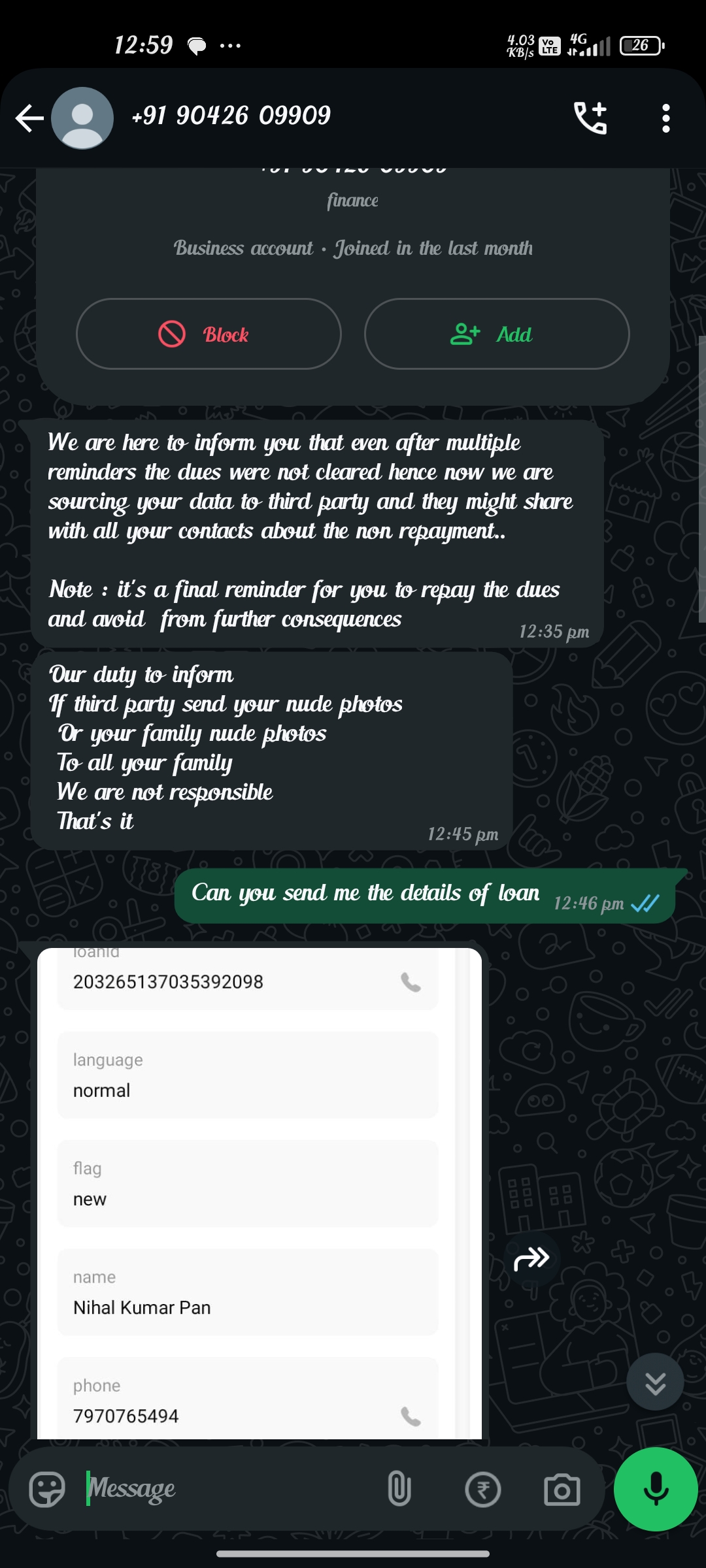
Task: Add this number to contacts
Action: (x=497, y=334)
